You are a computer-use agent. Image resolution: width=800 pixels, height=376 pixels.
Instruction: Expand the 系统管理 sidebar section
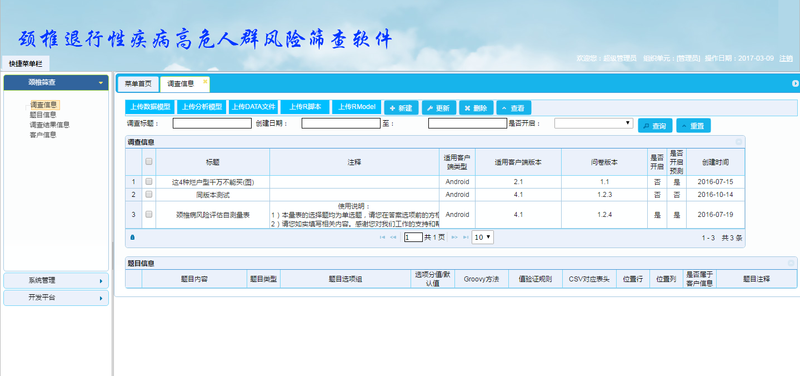(x=56, y=281)
